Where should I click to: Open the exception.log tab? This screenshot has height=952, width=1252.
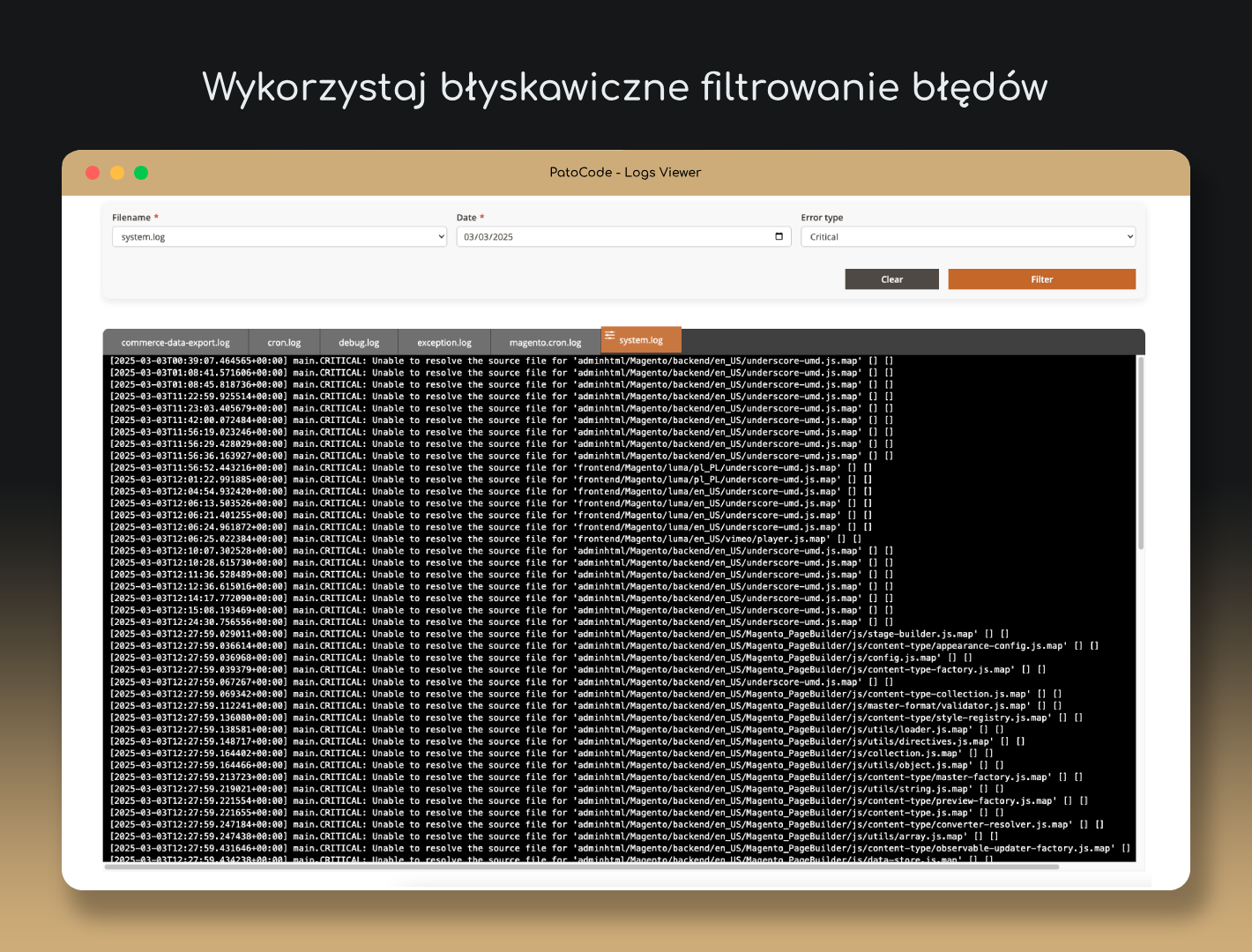[443, 341]
